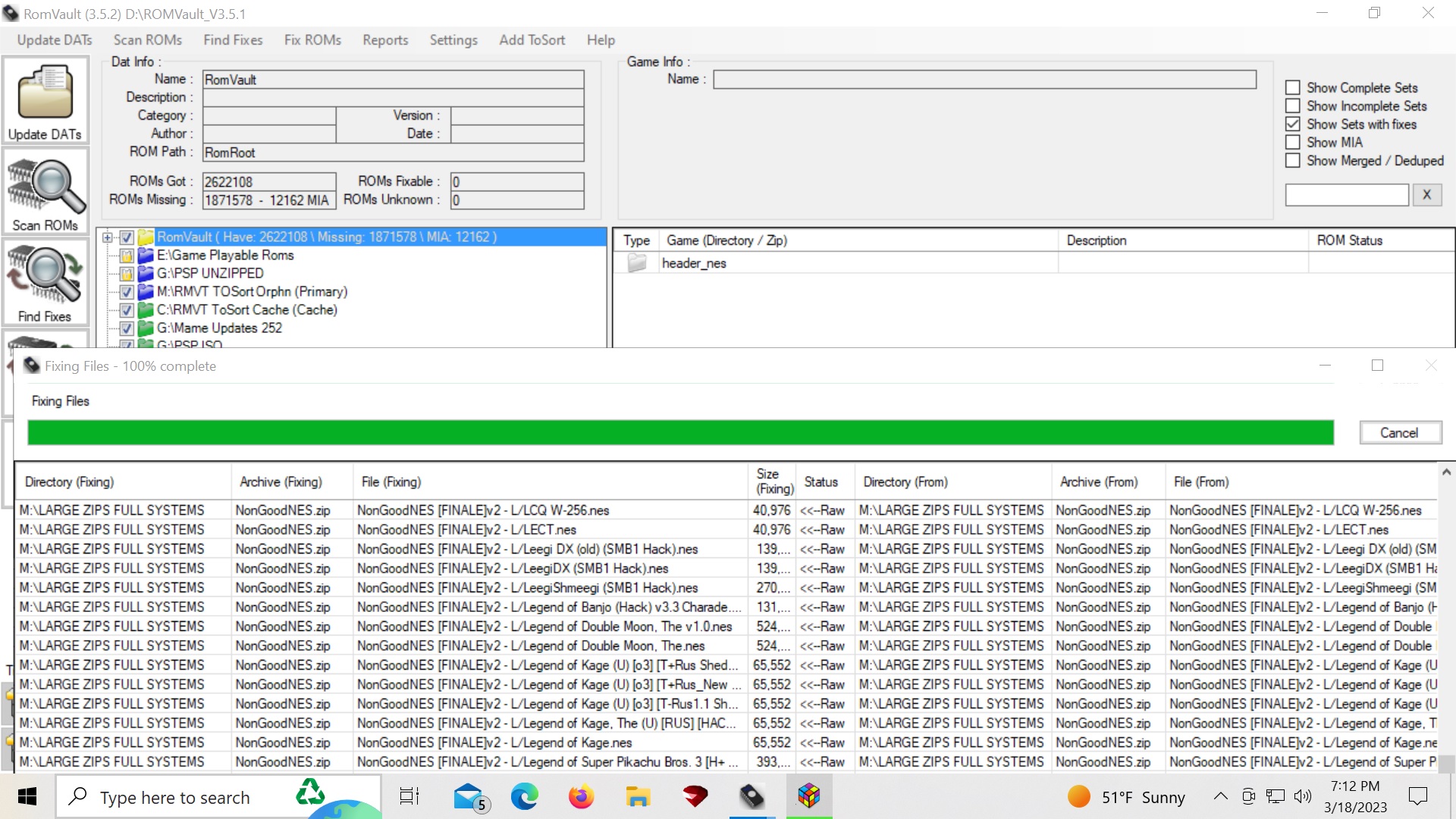Open Task View on the taskbar
The height and width of the screenshot is (819, 1456).
[x=409, y=796]
